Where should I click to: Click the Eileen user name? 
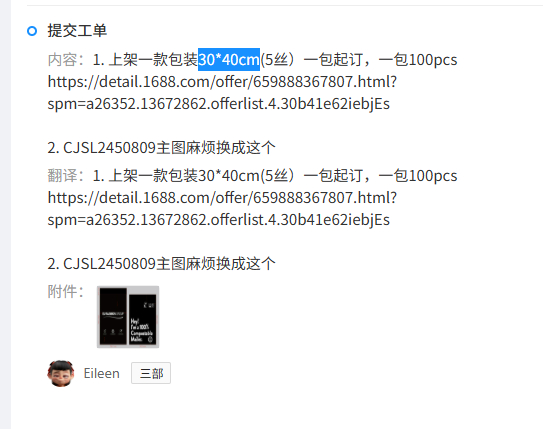point(101,373)
